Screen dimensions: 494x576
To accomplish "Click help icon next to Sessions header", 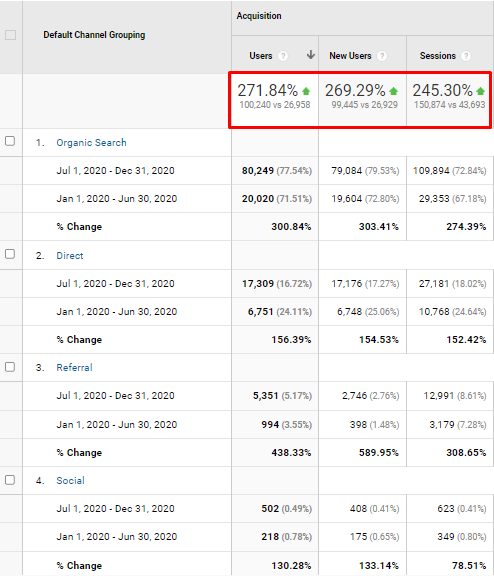I will point(466,56).
